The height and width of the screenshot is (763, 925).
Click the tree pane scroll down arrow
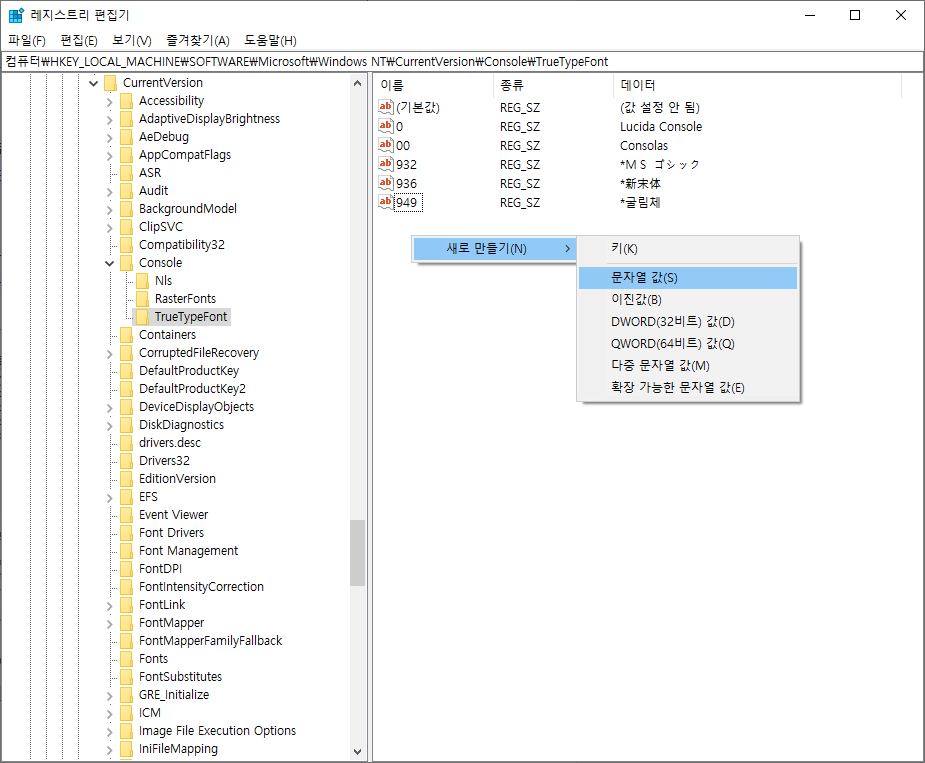[x=357, y=751]
